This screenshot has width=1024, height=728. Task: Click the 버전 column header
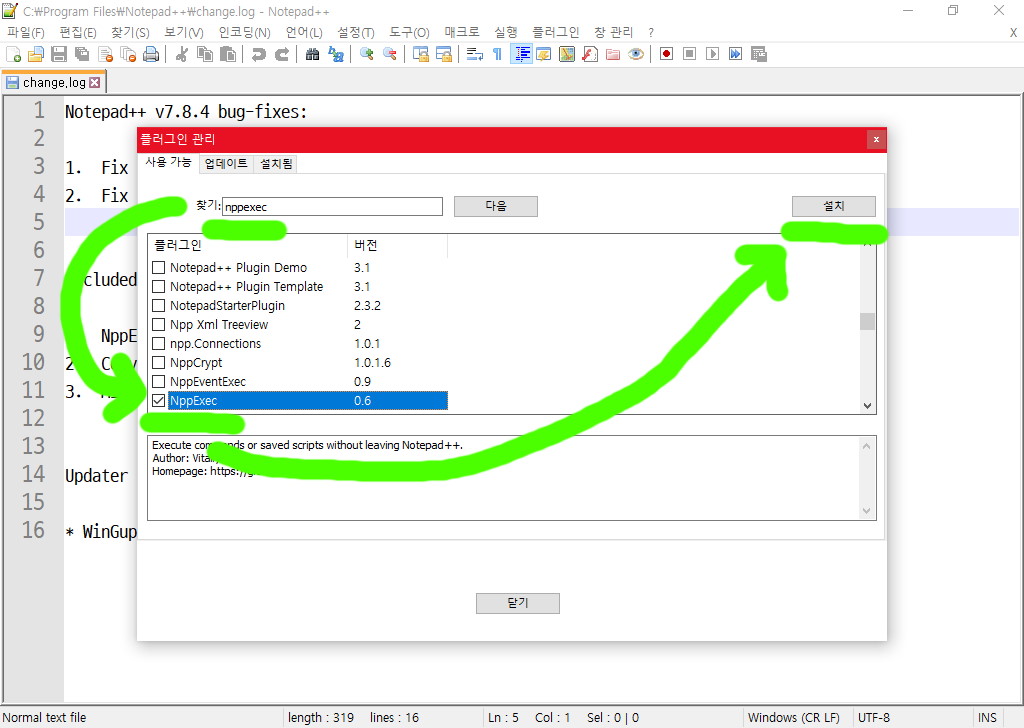(397, 245)
